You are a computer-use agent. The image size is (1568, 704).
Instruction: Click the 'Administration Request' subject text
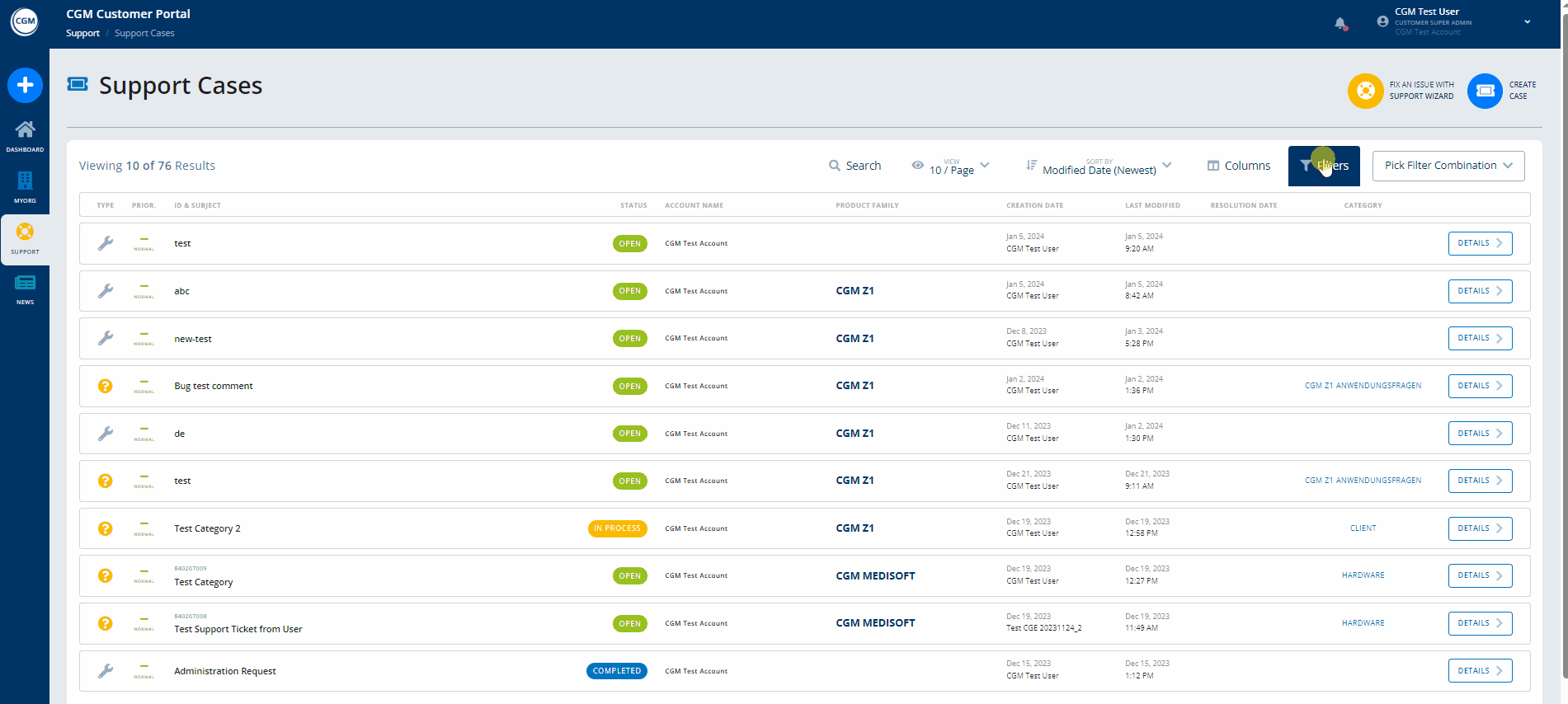224,671
